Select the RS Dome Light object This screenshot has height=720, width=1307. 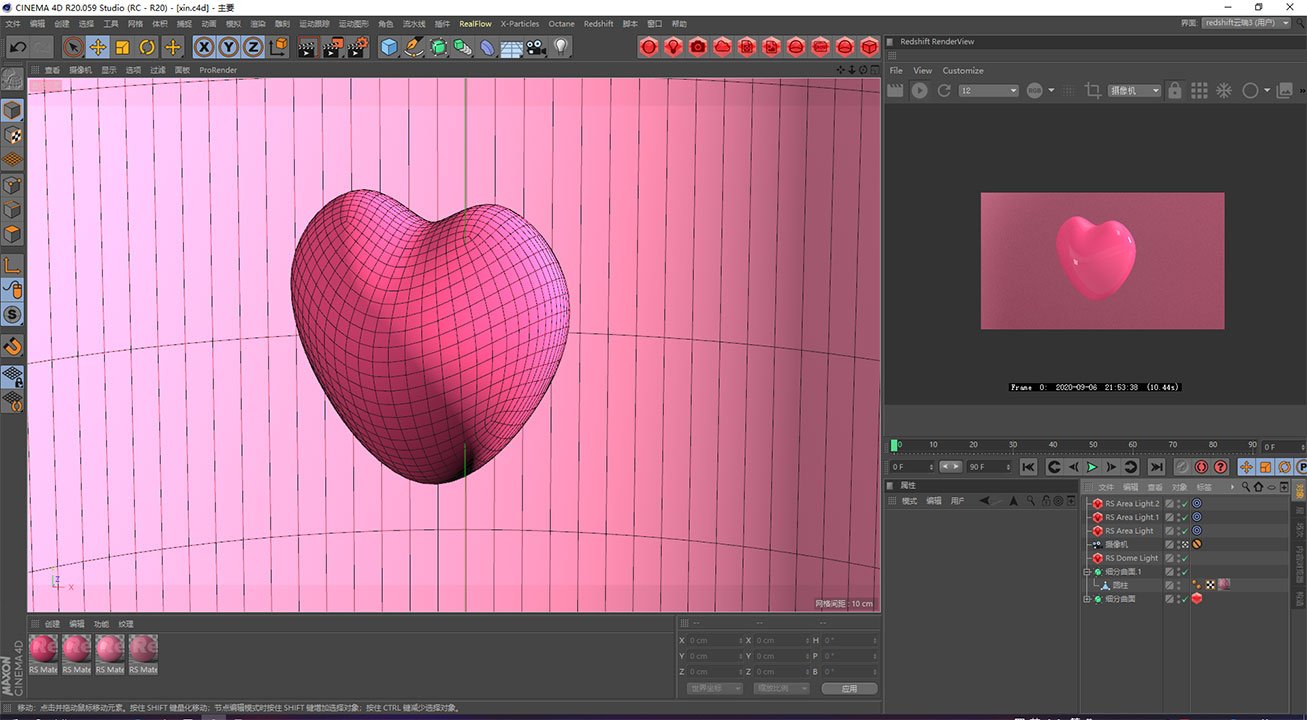tap(1131, 558)
